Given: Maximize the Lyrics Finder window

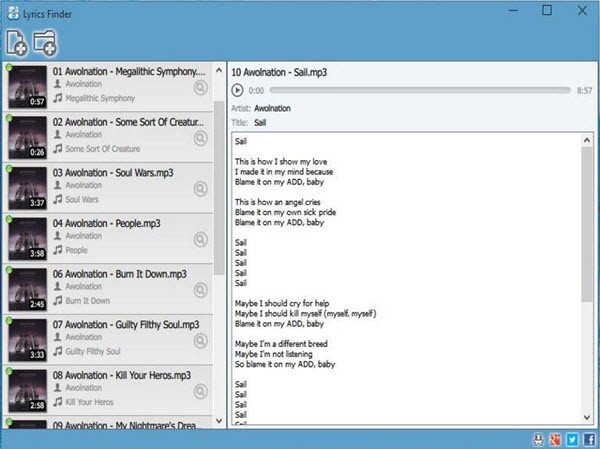Looking at the screenshot, I should [547, 10].
